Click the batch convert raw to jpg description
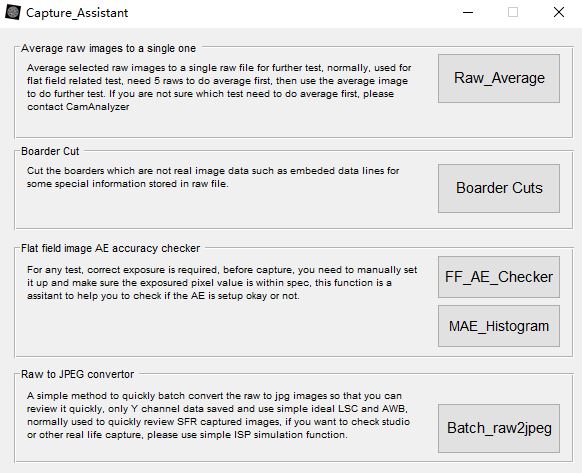Image resolution: width=582 pixels, height=473 pixels. (x=218, y=415)
